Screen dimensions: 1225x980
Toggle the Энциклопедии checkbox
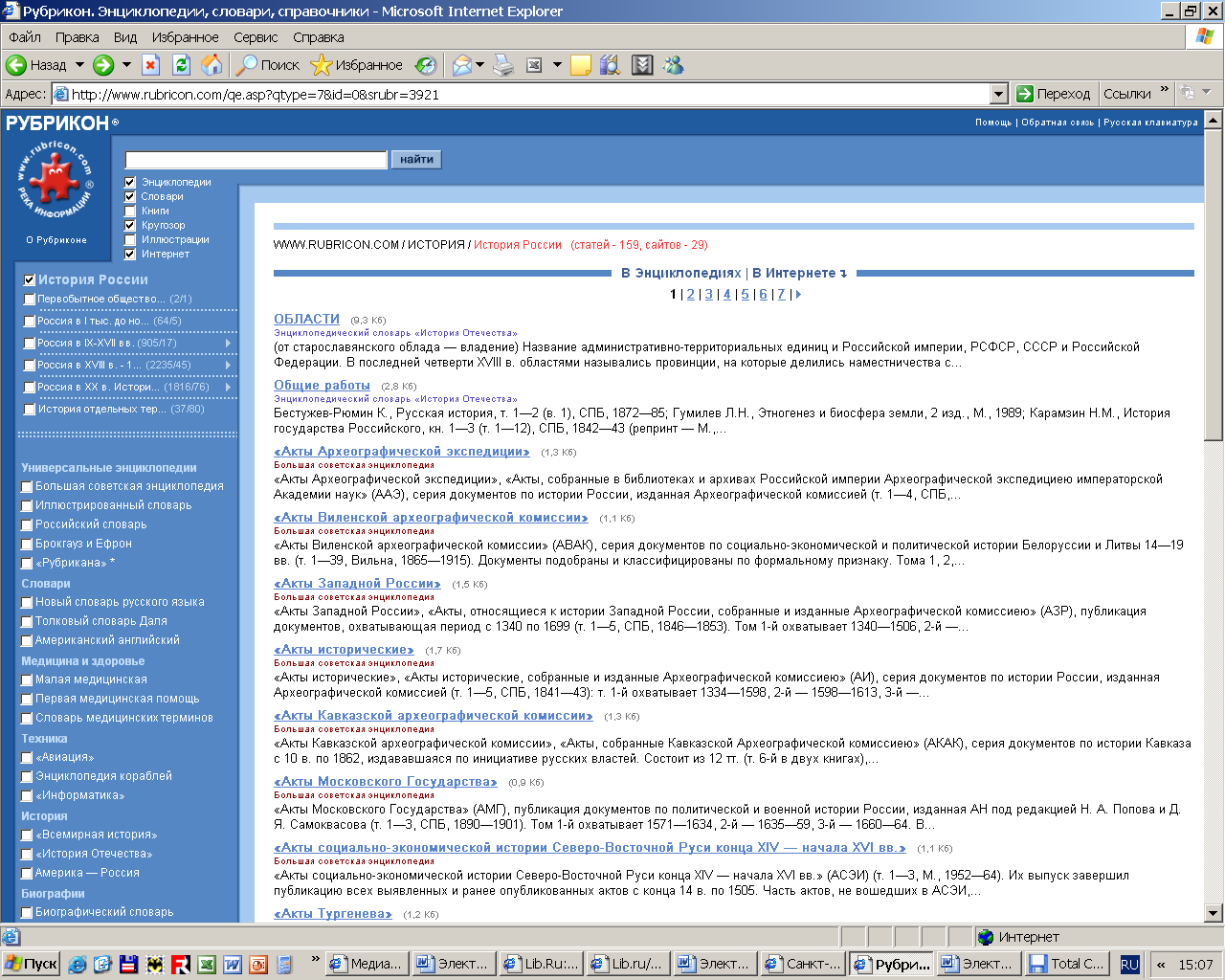pos(130,182)
